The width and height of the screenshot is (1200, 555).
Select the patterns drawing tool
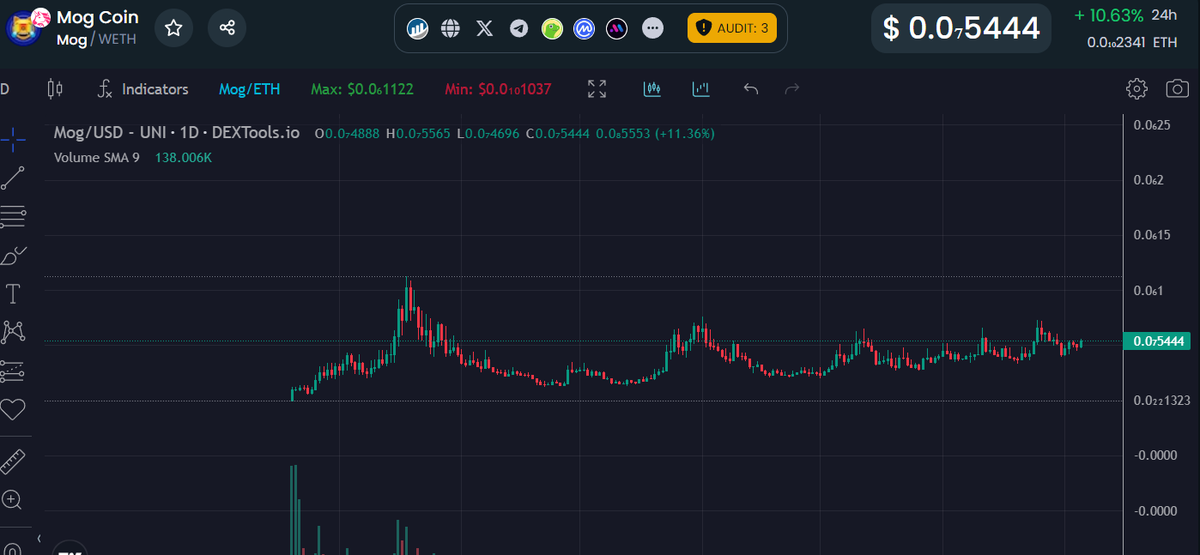[13, 331]
